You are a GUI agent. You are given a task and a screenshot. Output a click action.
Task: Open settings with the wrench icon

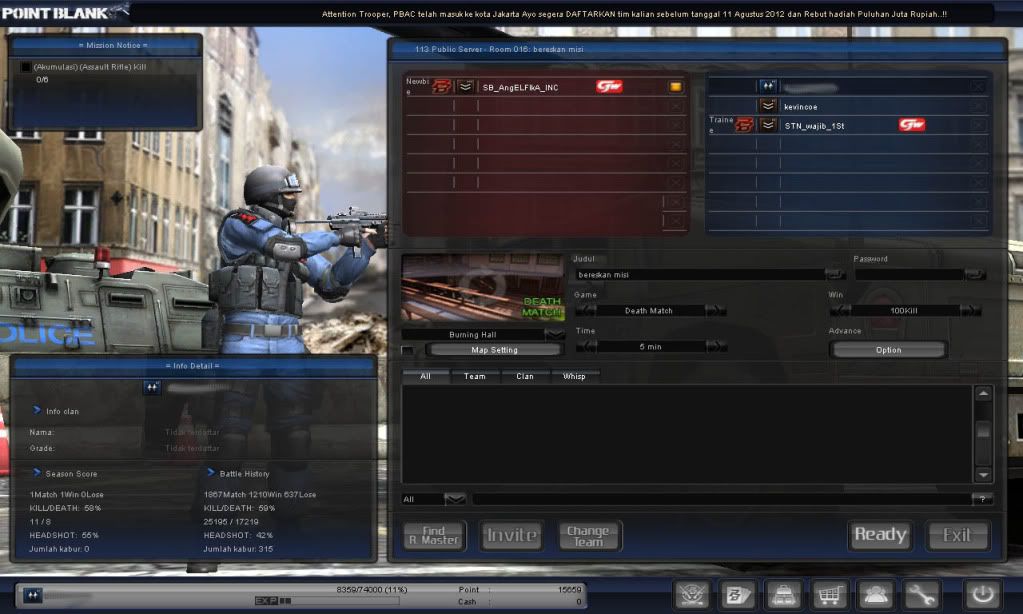[x=921, y=594]
